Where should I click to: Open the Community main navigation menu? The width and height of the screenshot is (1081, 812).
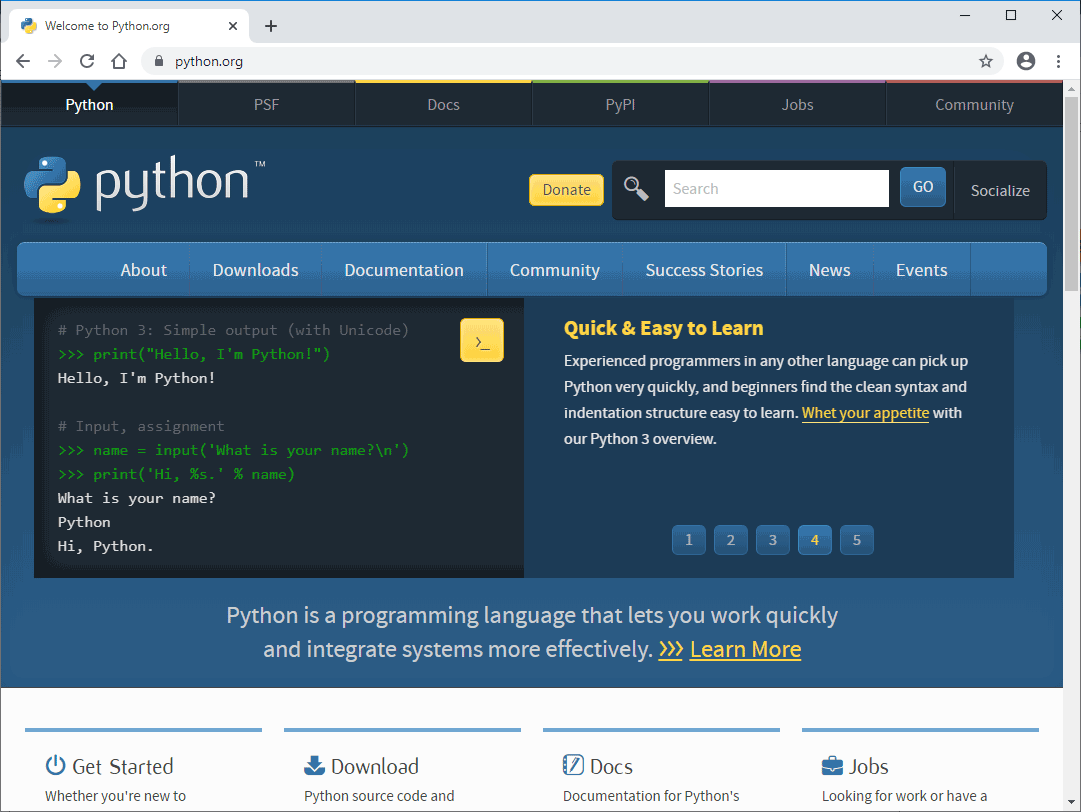555,270
